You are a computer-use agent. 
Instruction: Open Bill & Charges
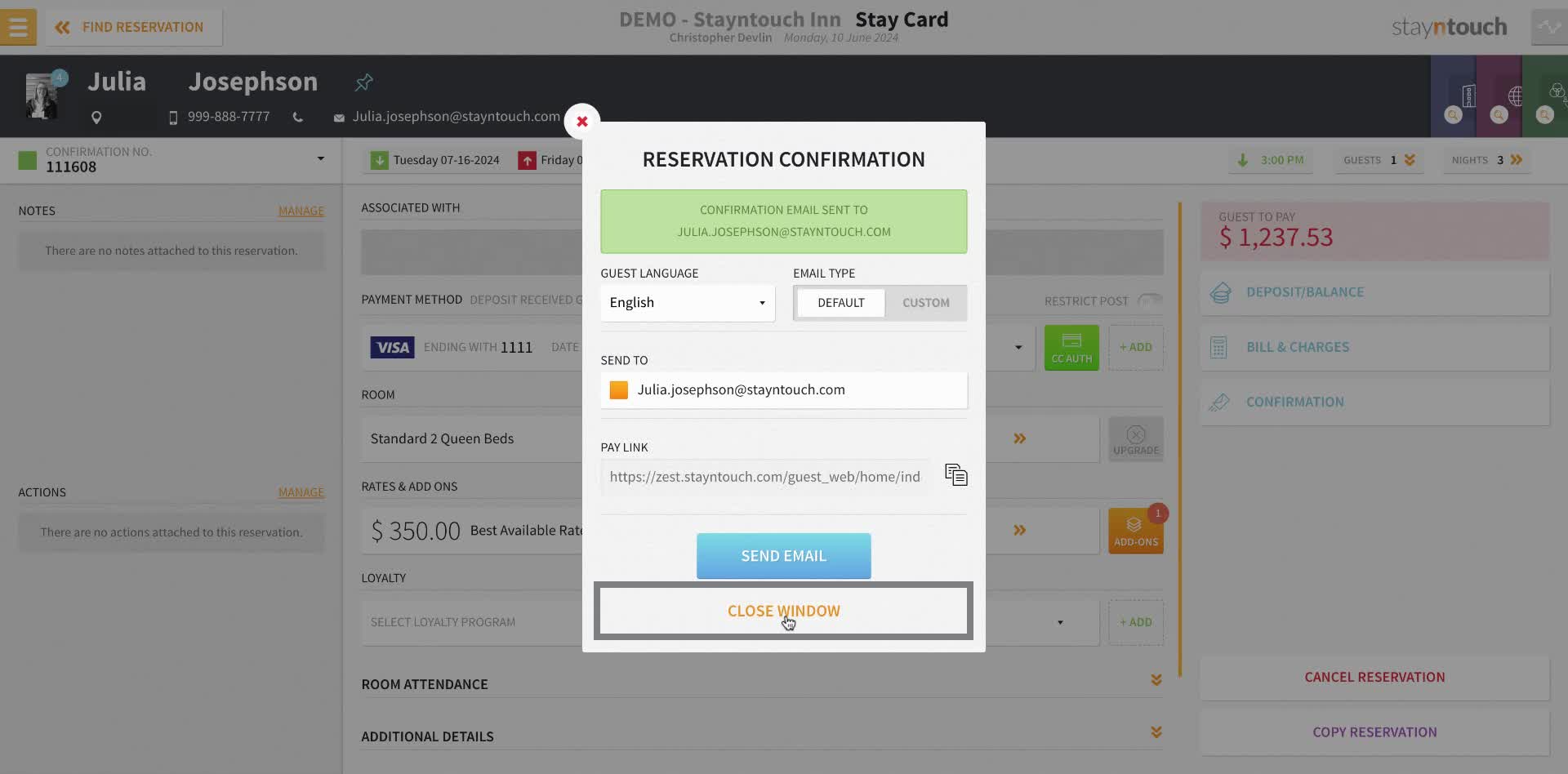click(1375, 348)
